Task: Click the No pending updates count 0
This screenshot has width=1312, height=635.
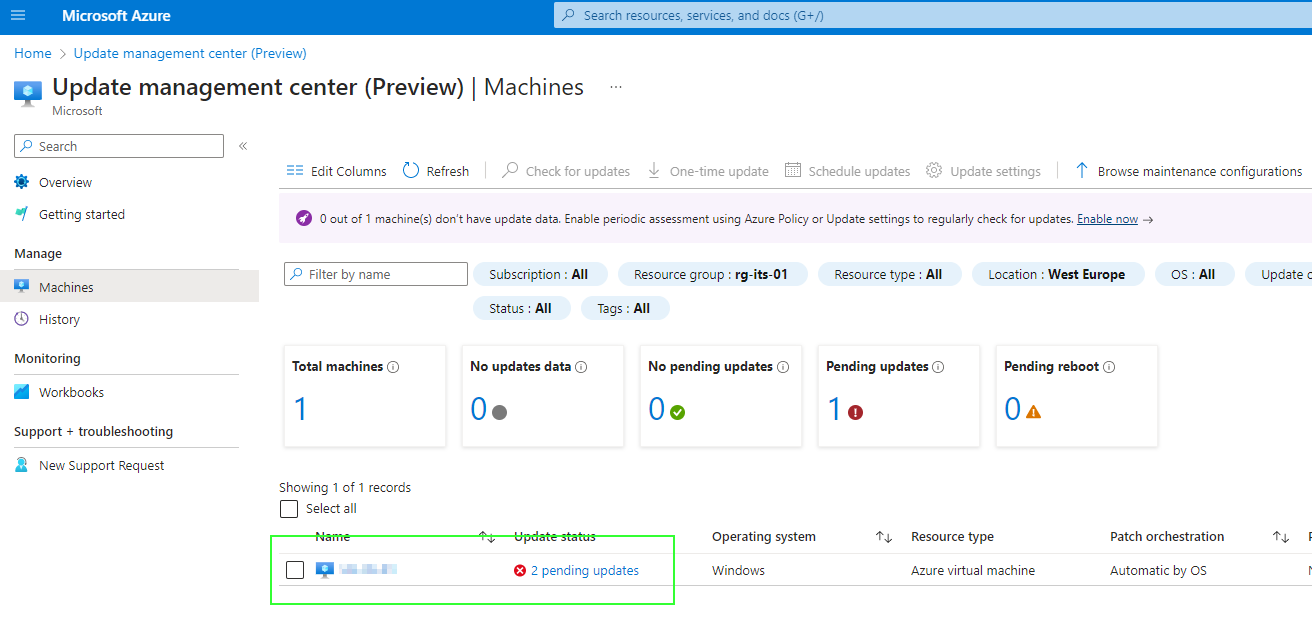Action: (x=657, y=408)
